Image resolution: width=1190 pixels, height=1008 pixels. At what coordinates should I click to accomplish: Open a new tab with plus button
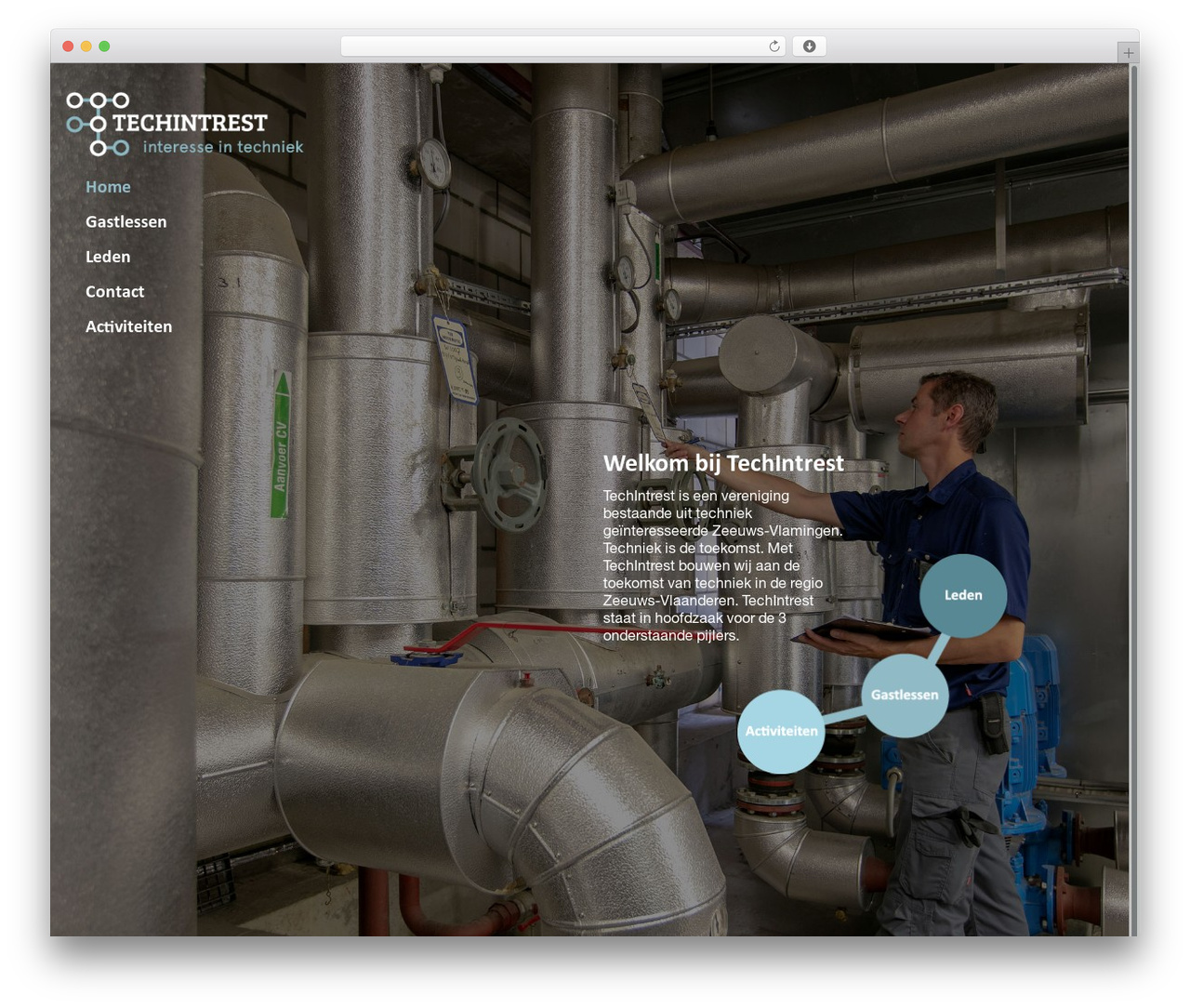1129,53
